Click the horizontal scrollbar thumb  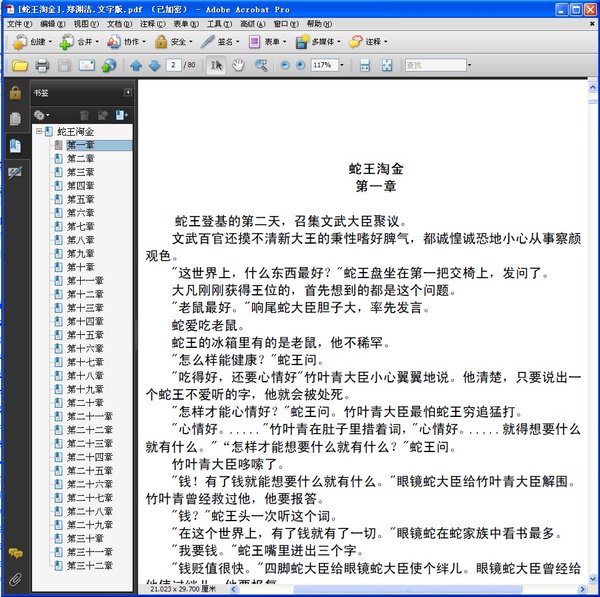coord(408,589)
